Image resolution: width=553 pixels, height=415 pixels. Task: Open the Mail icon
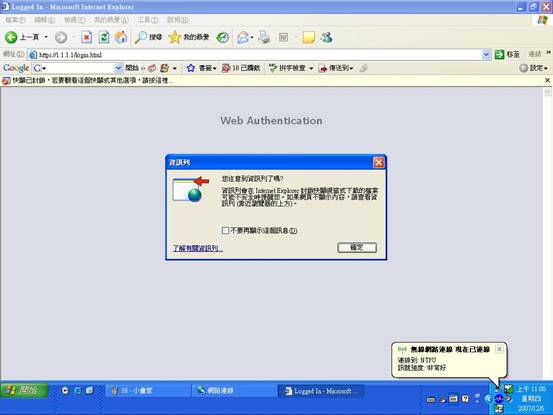(x=243, y=37)
